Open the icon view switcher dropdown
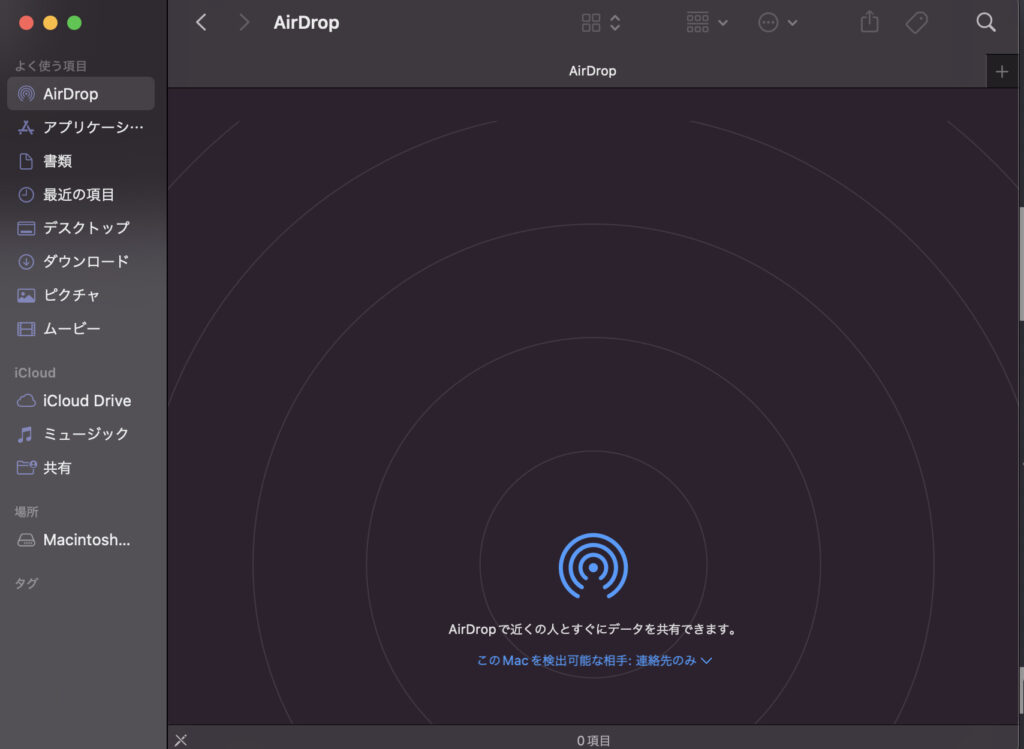Screen dimensions: 1024x749 [x=601, y=23]
